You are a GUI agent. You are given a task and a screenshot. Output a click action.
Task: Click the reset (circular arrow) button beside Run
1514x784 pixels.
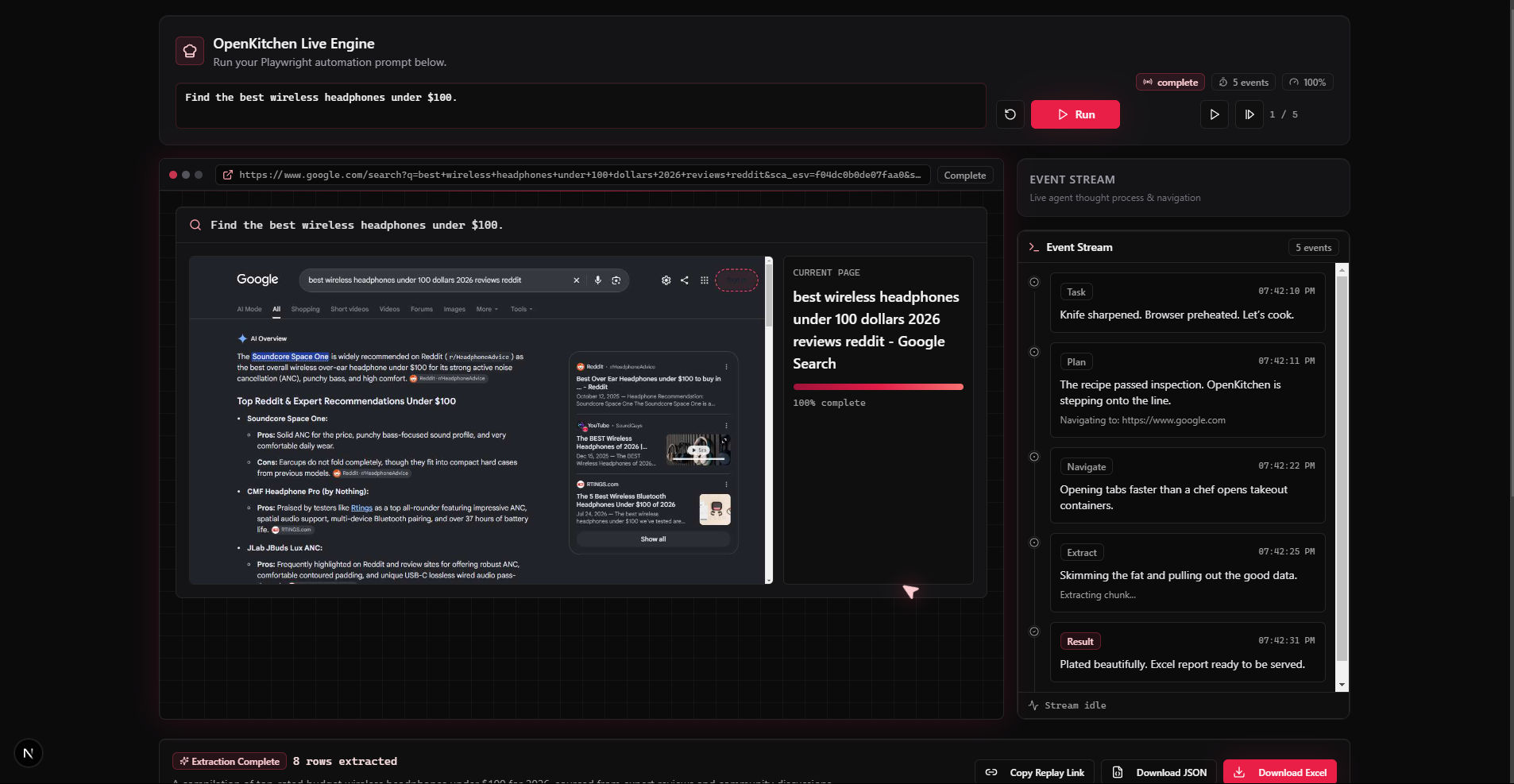pos(1010,114)
